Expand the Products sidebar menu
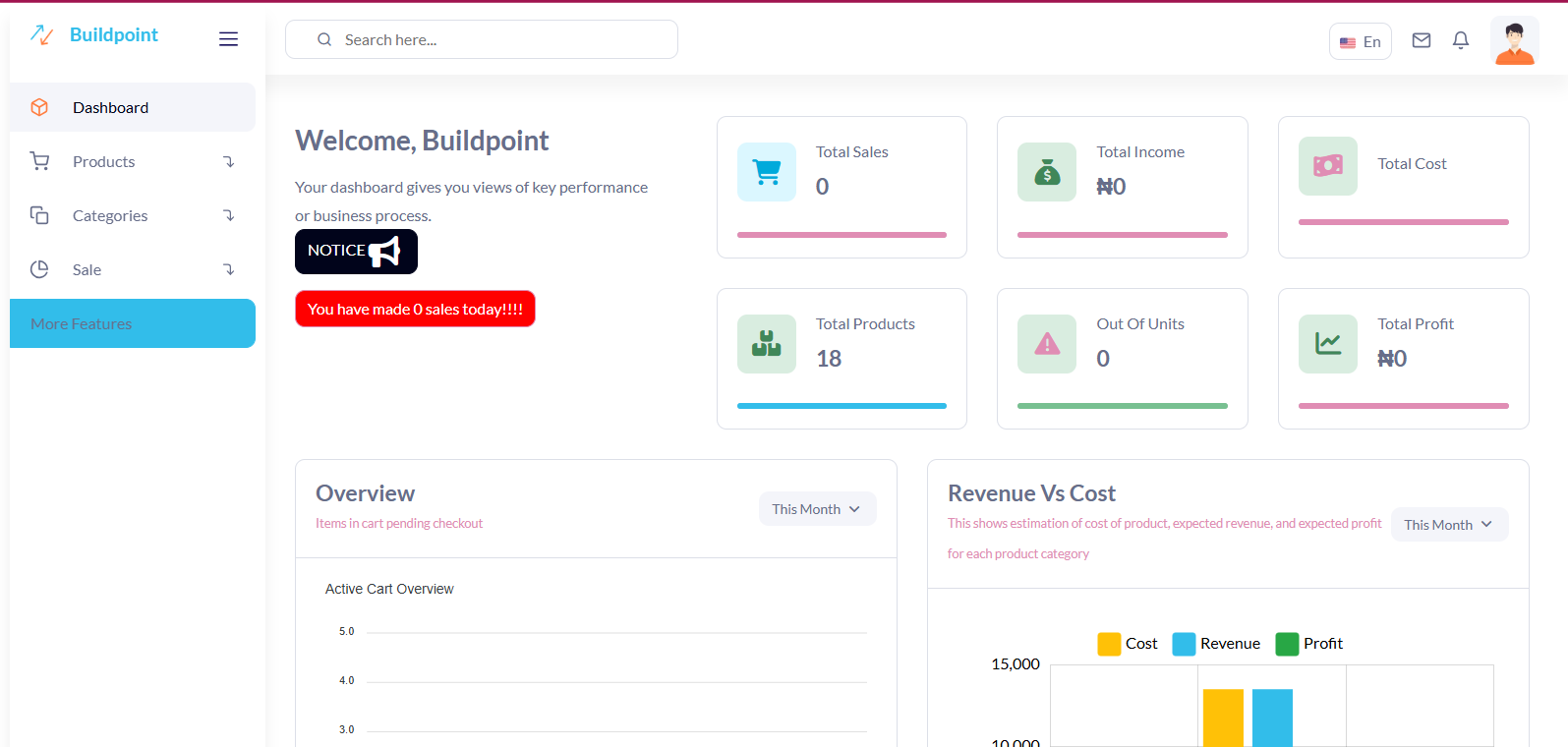1568x747 pixels. (132, 162)
